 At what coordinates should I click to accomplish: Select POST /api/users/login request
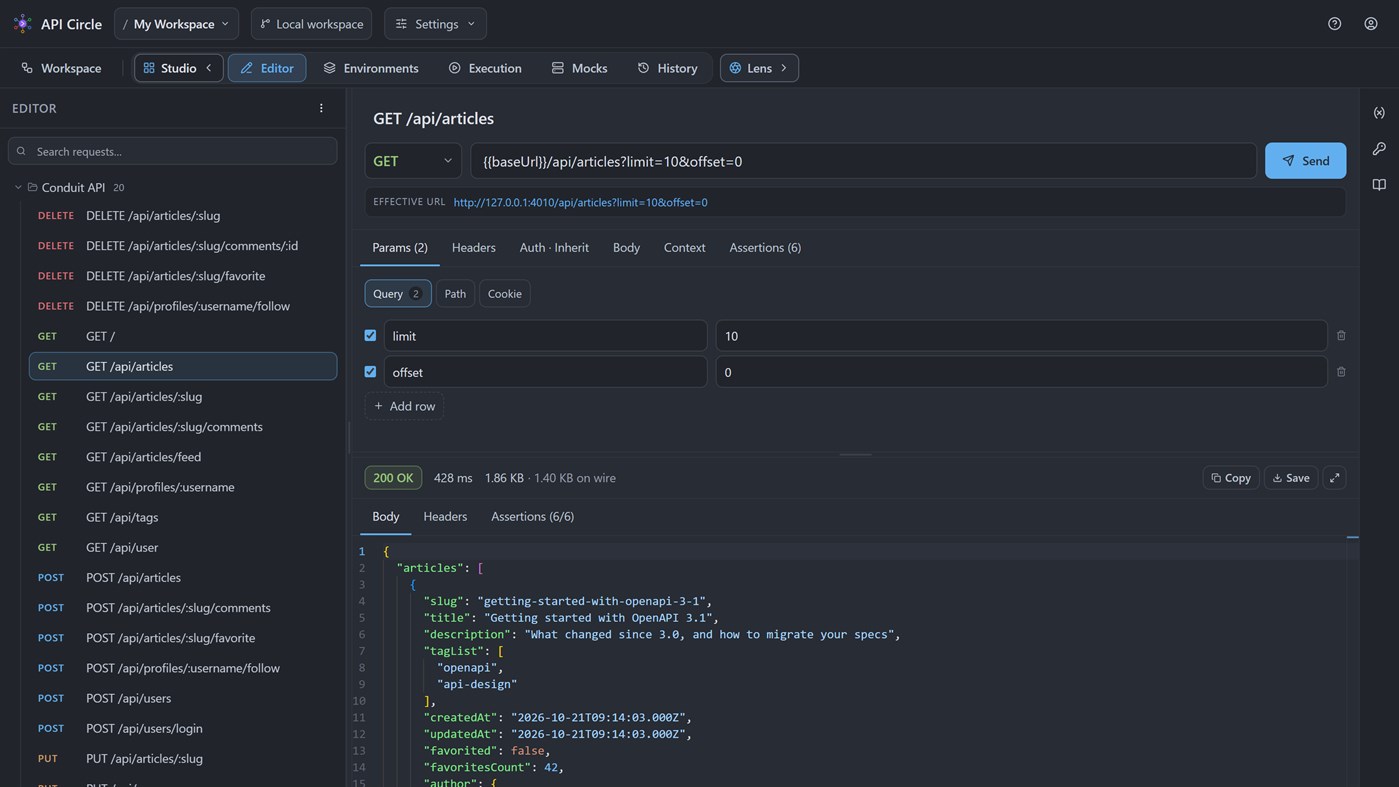tap(183, 728)
